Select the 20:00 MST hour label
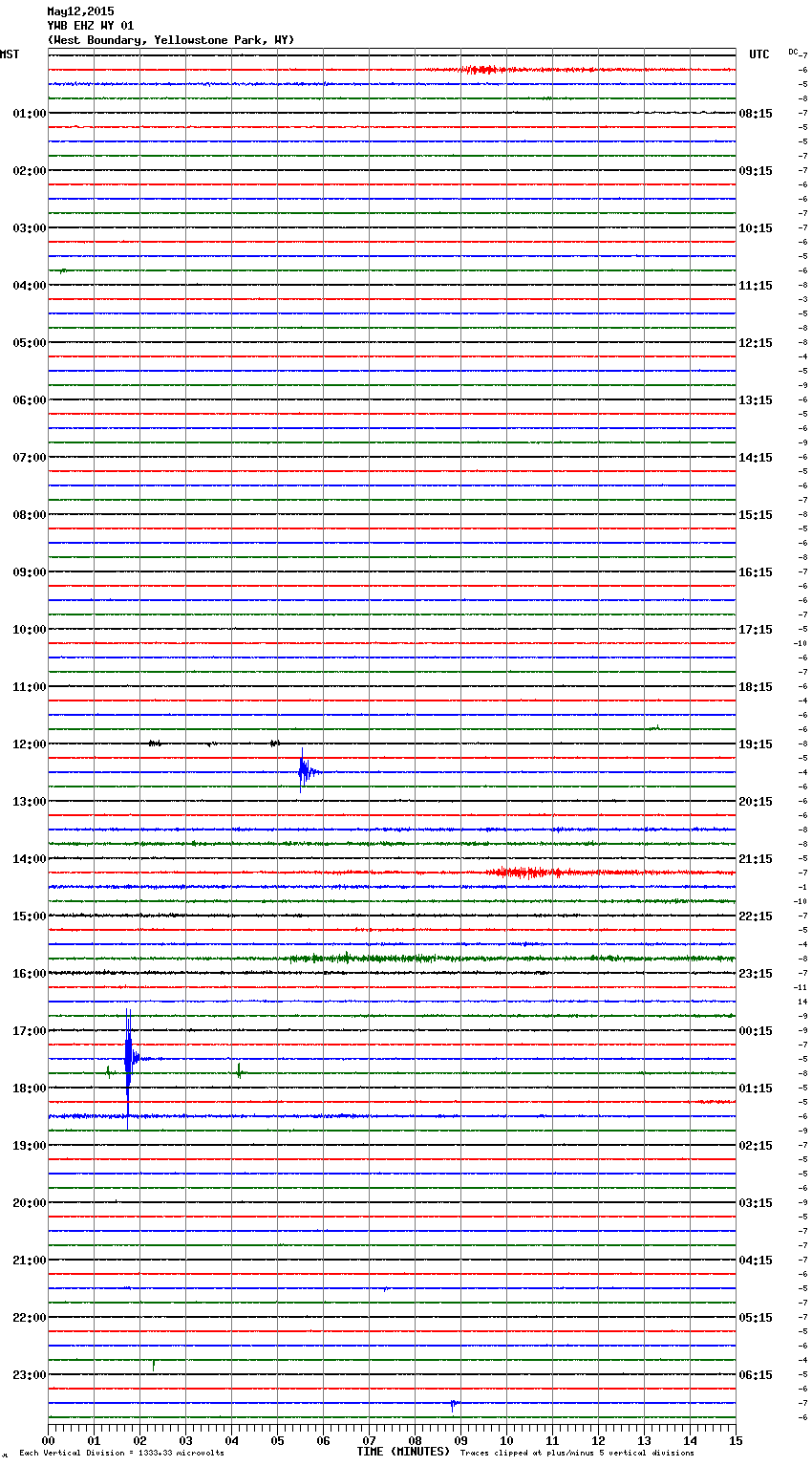 [29, 1203]
